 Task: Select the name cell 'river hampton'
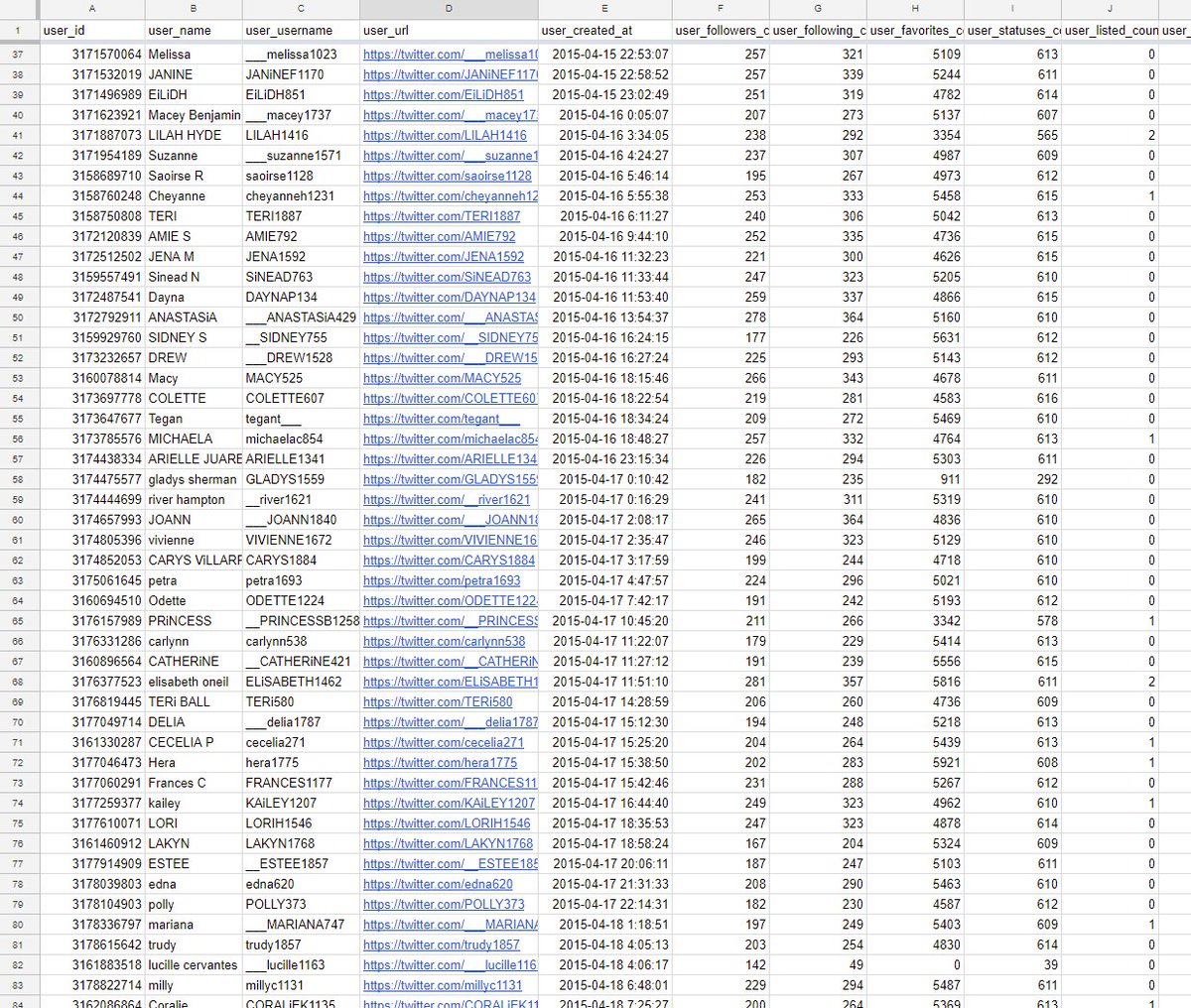pyautogui.click(x=194, y=499)
